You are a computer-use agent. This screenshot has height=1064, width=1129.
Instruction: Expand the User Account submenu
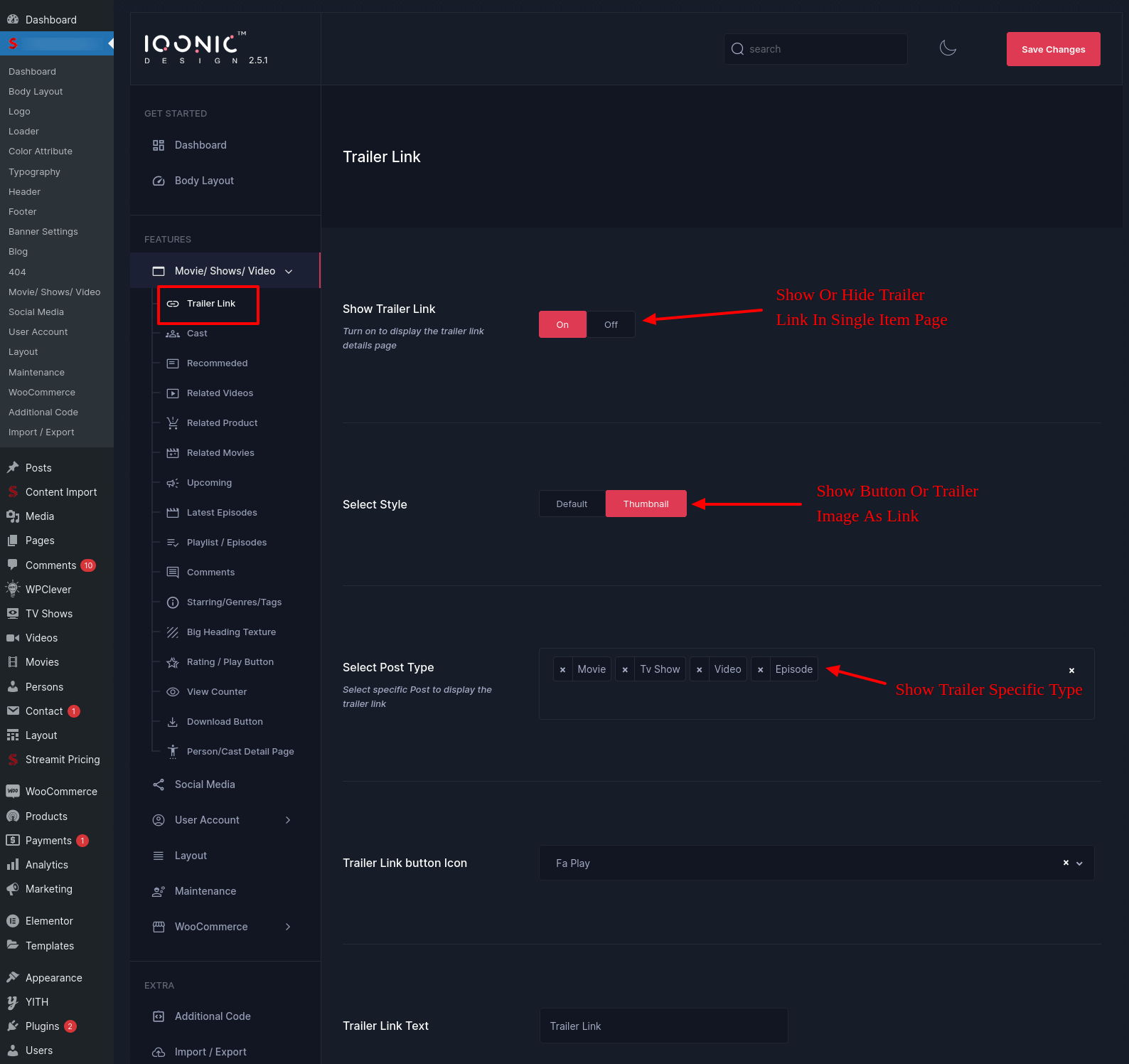point(288,820)
